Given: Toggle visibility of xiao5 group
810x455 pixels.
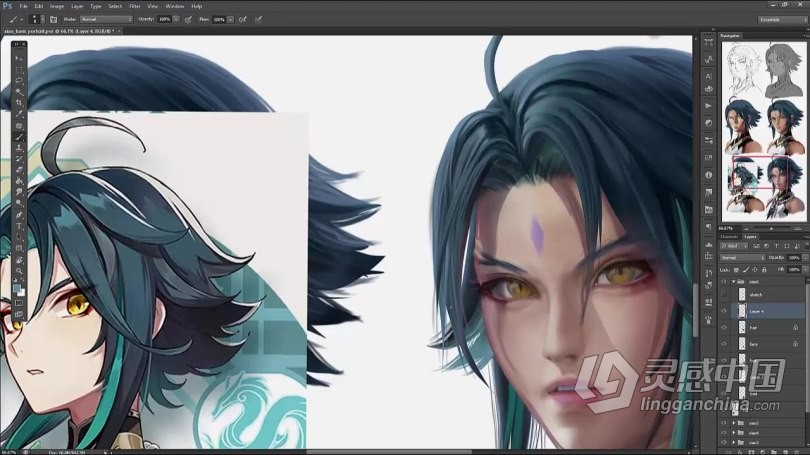Looking at the screenshot, I should coord(724,423).
